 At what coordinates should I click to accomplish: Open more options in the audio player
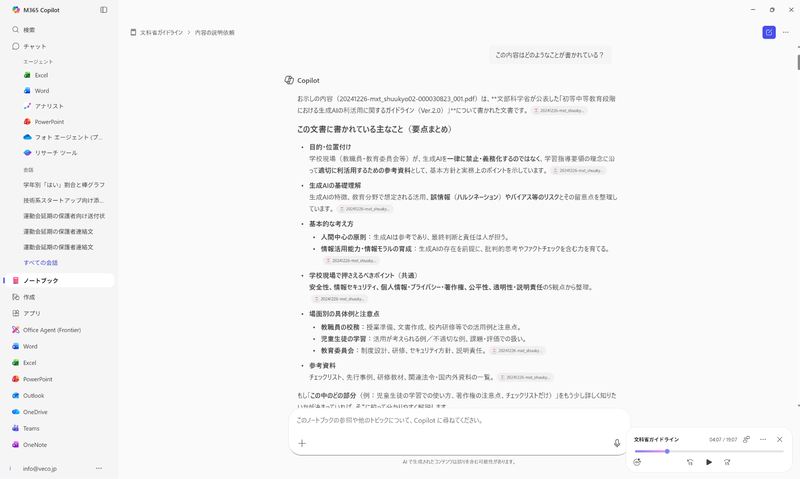click(x=763, y=439)
